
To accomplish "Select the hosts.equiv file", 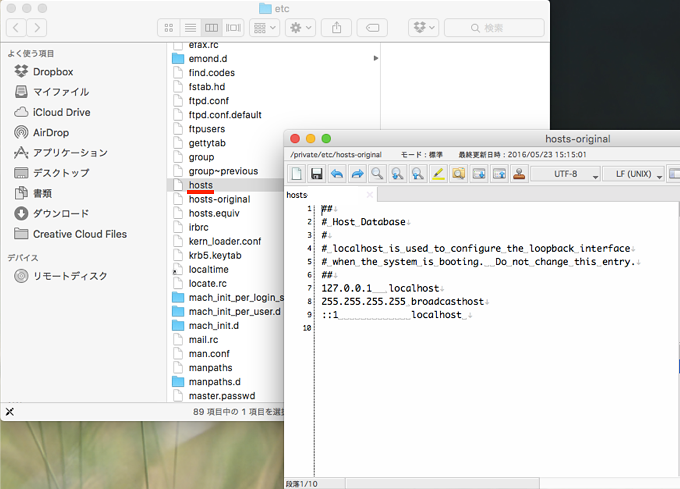I will click(x=214, y=213).
